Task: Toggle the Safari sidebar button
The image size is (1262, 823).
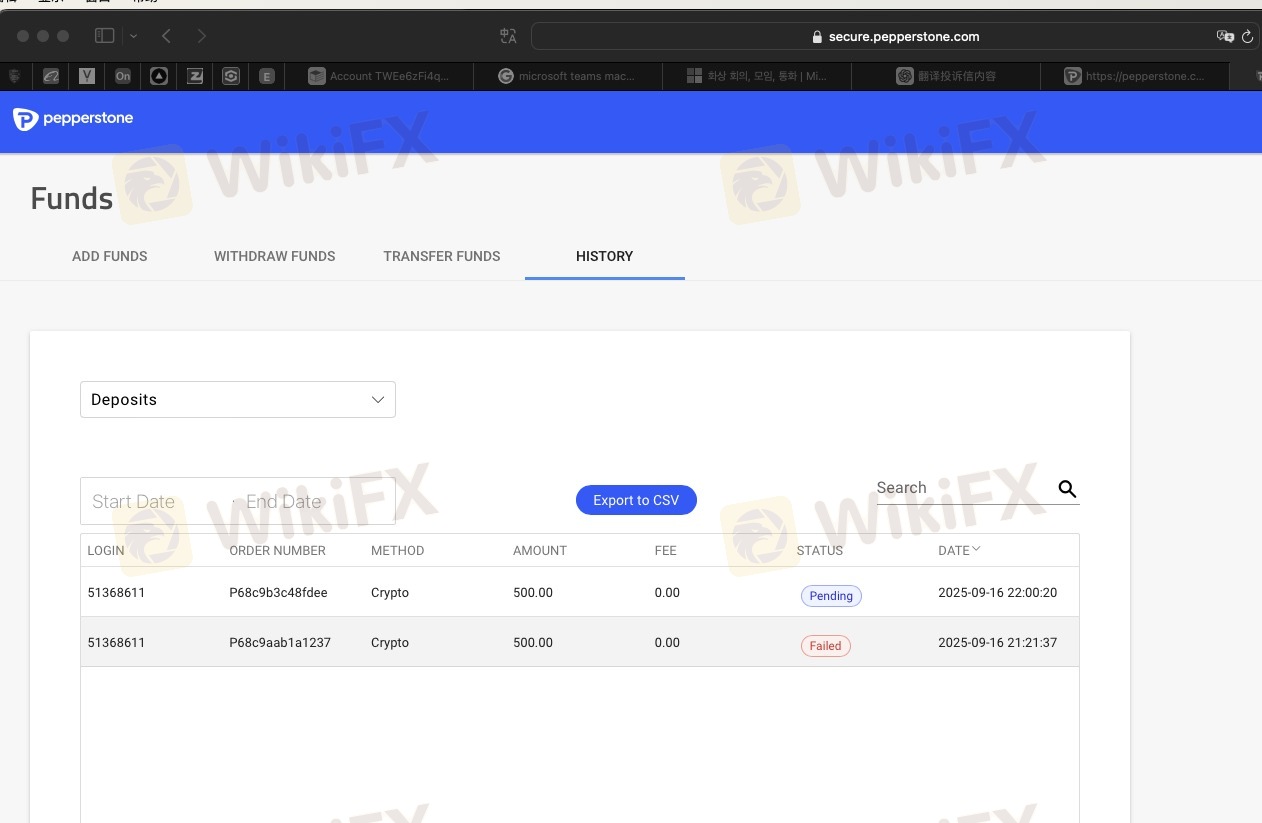Action: pos(104,36)
